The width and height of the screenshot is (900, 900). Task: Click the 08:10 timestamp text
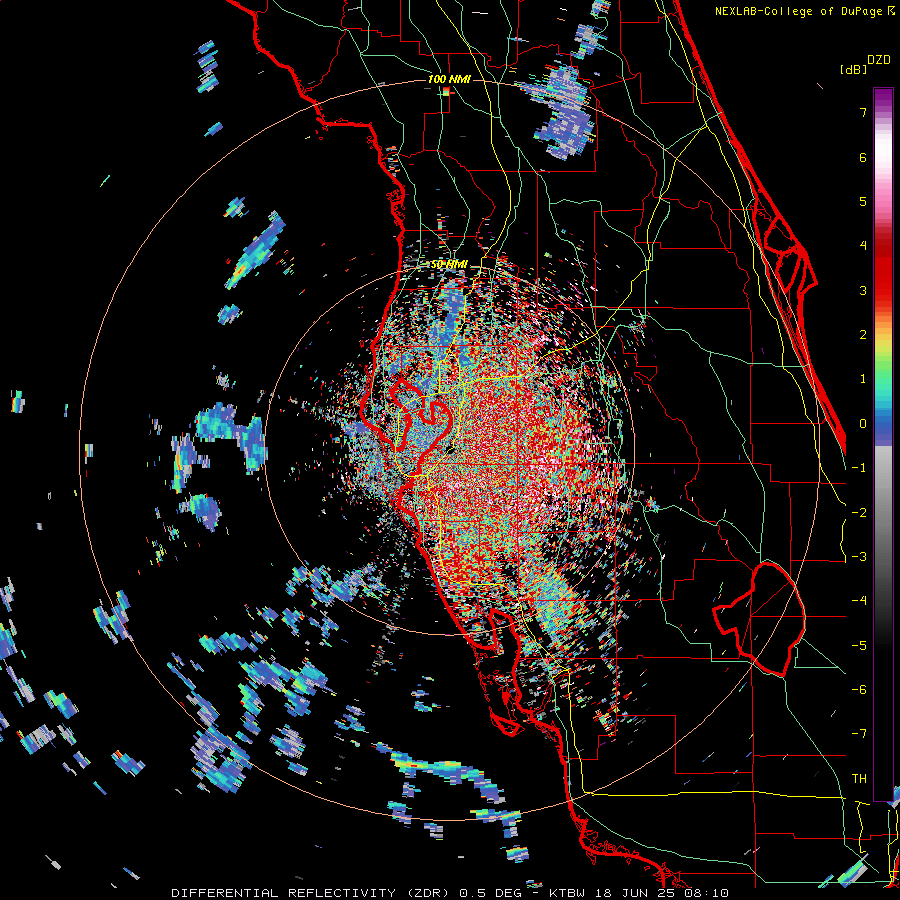click(x=707, y=893)
